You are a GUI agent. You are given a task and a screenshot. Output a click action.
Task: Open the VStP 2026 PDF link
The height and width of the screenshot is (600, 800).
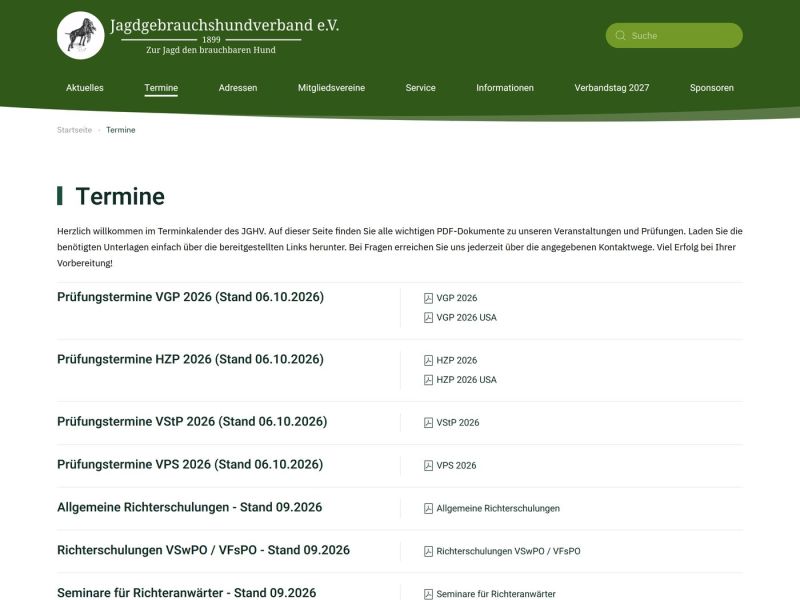pos(458,422)
